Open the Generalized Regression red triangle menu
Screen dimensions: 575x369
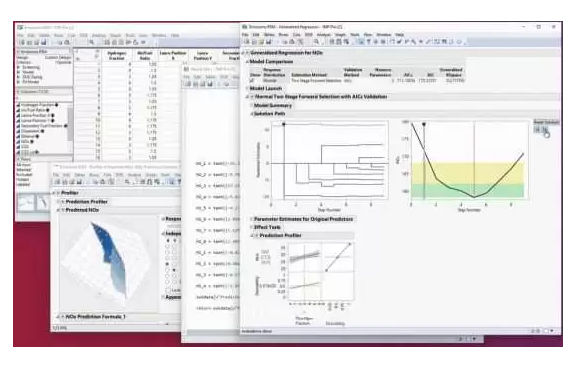[248, 53]
